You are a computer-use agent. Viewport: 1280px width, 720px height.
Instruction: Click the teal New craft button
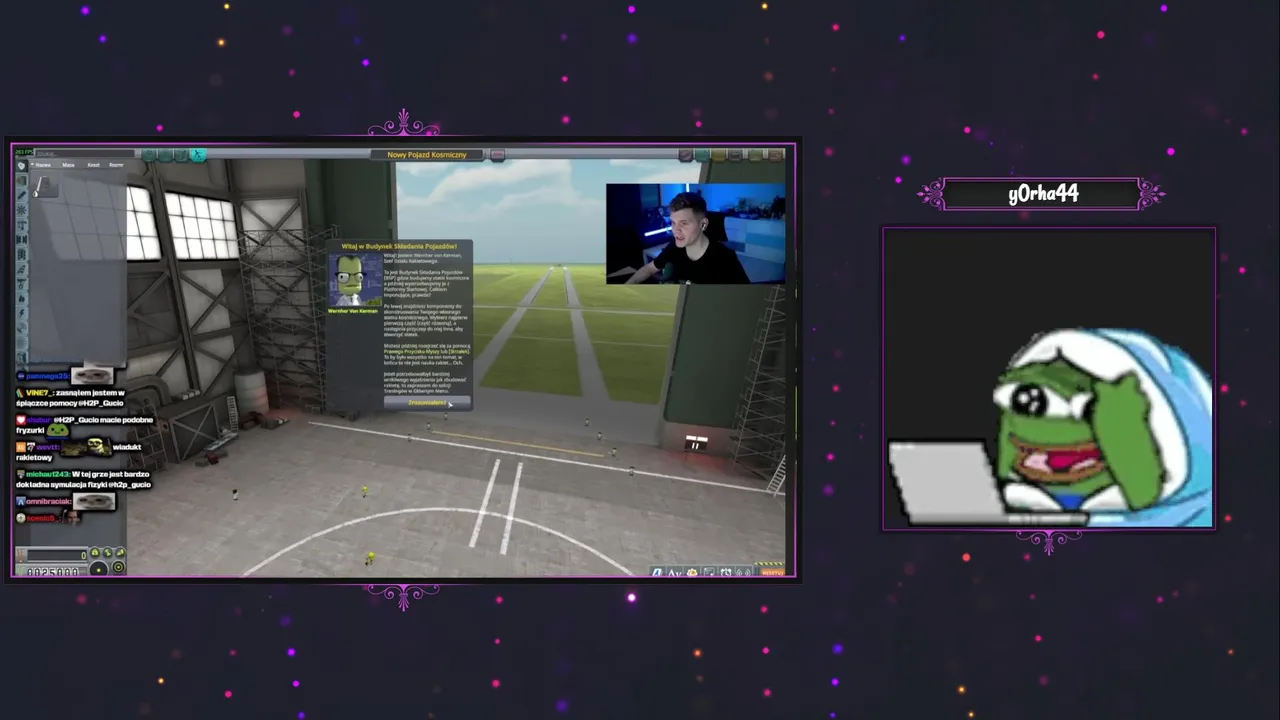[702, 155]
